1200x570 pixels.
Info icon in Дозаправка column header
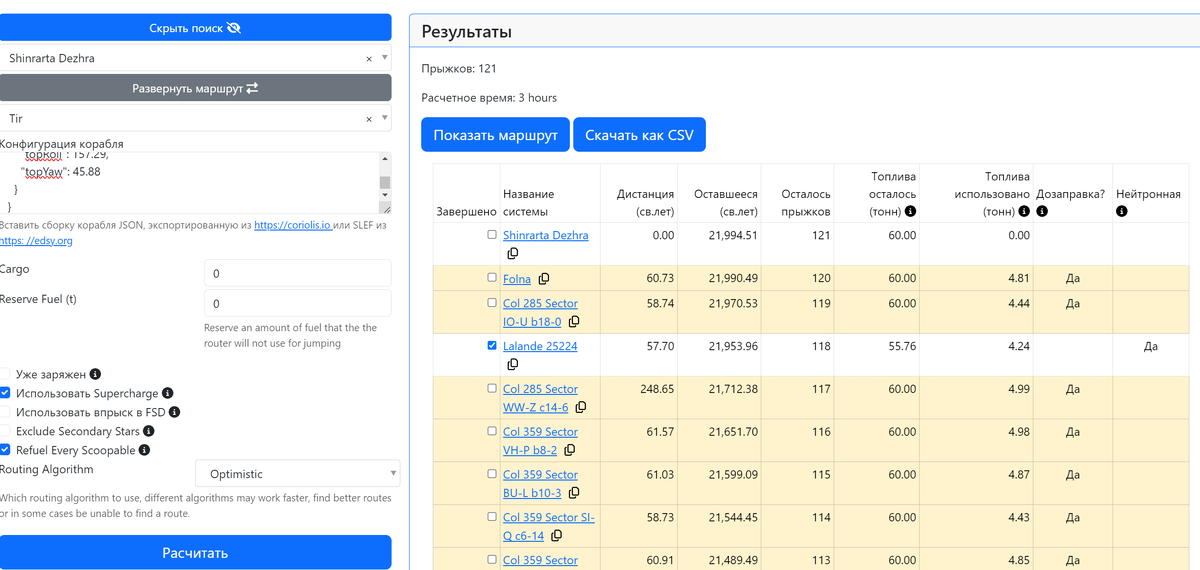tap(1043, 212)
